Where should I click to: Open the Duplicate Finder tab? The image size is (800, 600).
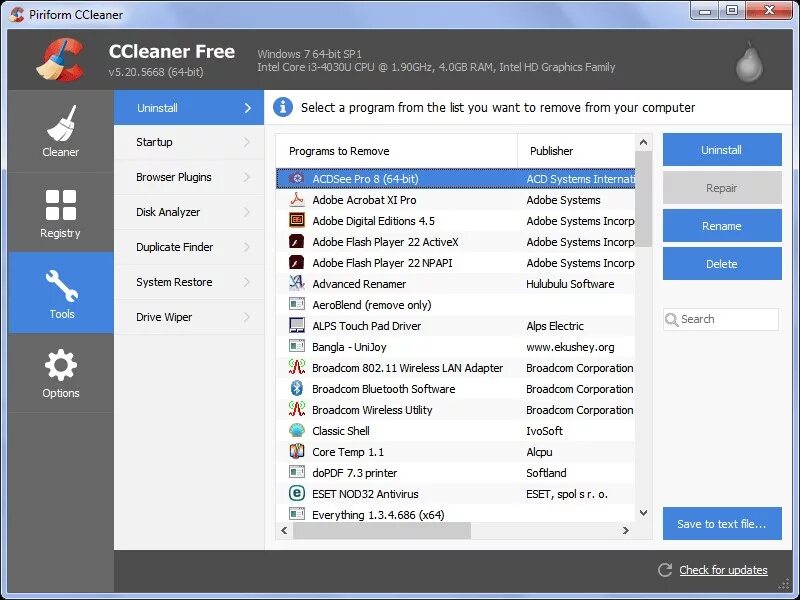[189, 247]
